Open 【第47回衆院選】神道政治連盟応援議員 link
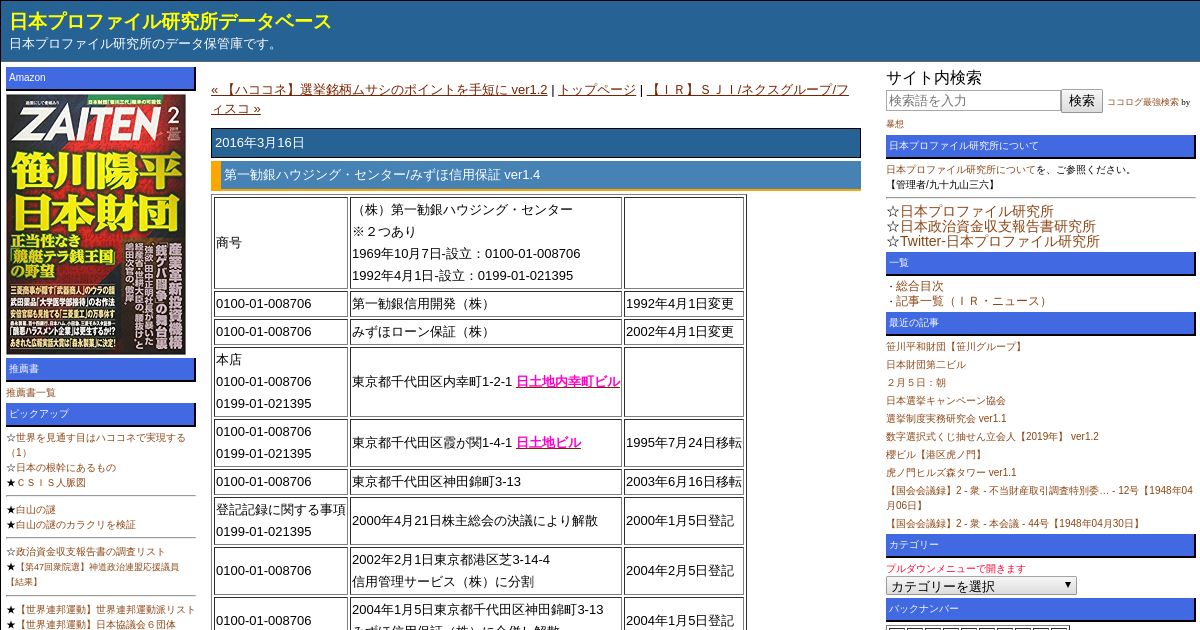 click(93, 574)
